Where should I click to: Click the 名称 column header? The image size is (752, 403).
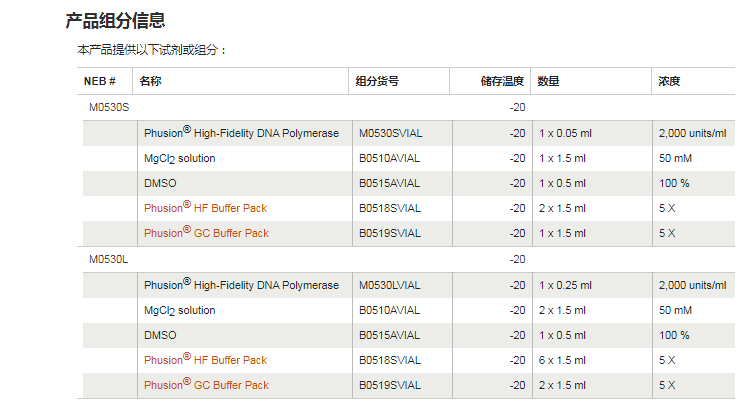(x=150, y=81)
